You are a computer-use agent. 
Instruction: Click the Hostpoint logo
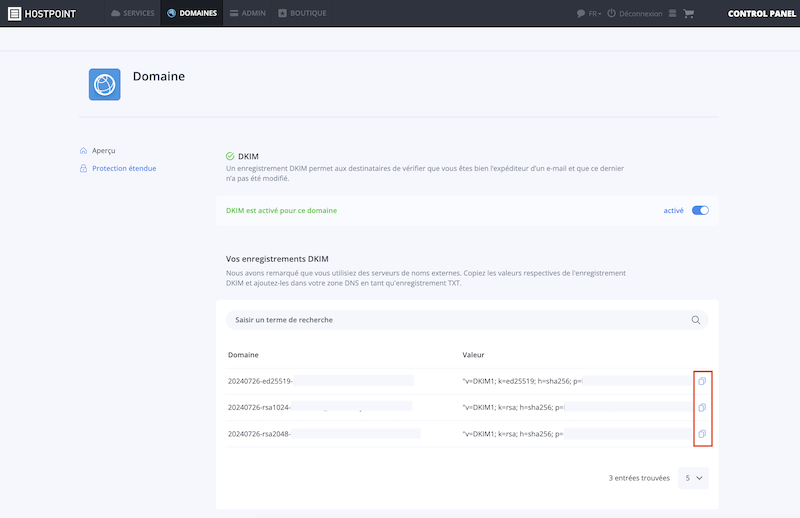(x=42, y=13)
